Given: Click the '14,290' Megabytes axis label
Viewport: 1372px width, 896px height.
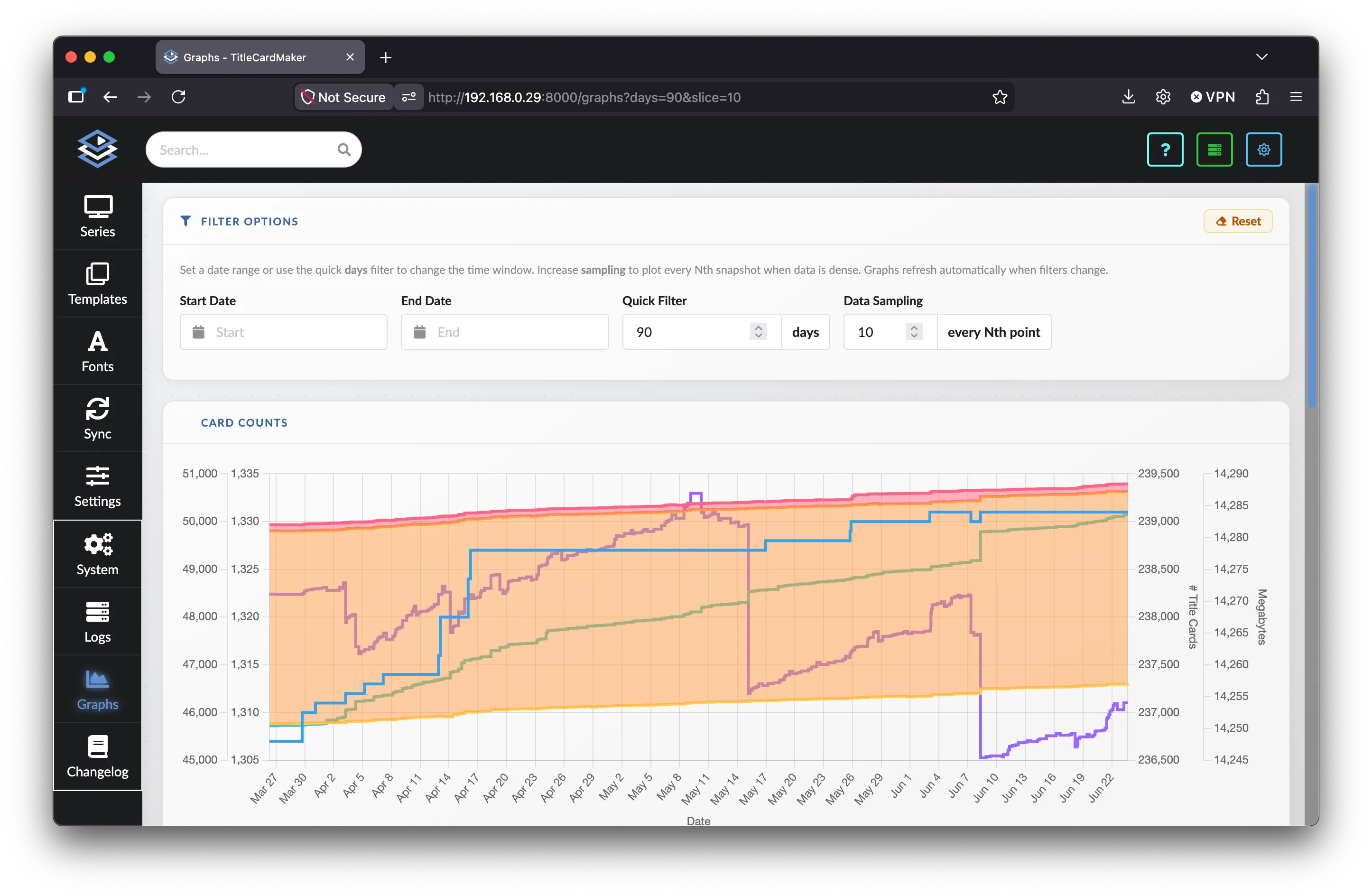Looking at the screenshot, I should click(x=1231, y=473).
